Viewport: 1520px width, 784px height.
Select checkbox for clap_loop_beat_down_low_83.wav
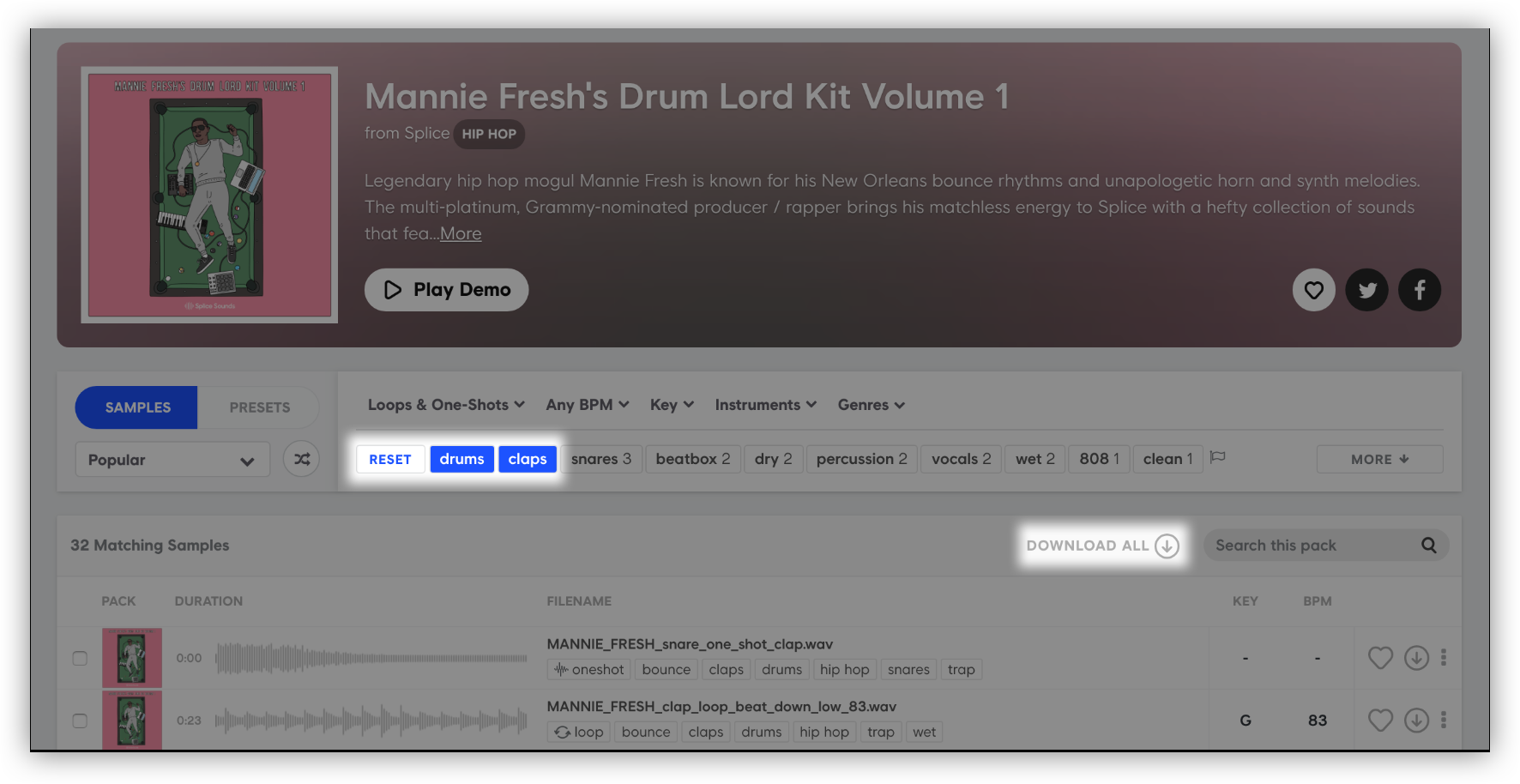pyautogui.click(x=80, y=721)
